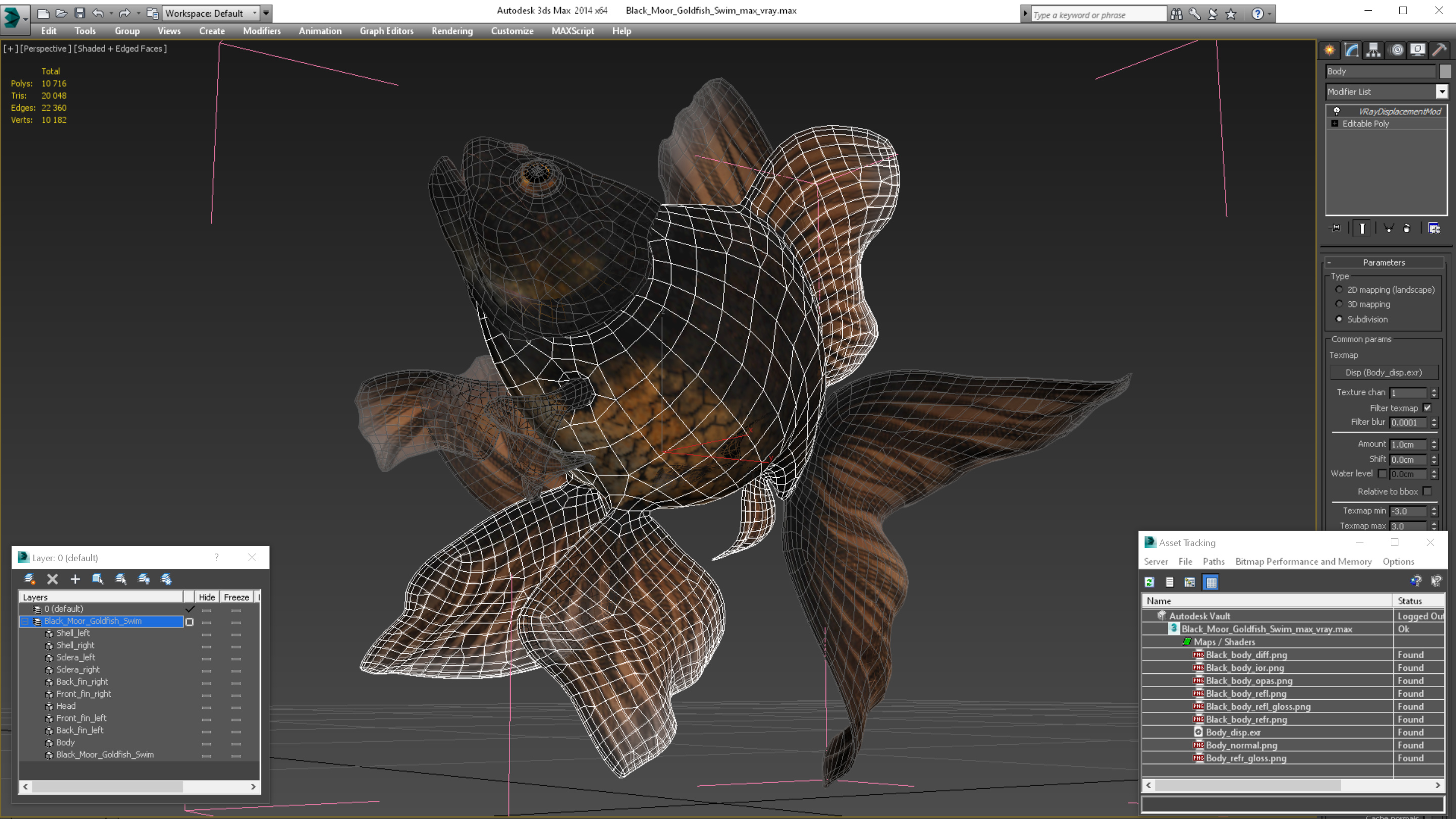This screenshot has height=819, width=1456.
Task: Click the New Scene icon
Action: (x=43, y=13)
